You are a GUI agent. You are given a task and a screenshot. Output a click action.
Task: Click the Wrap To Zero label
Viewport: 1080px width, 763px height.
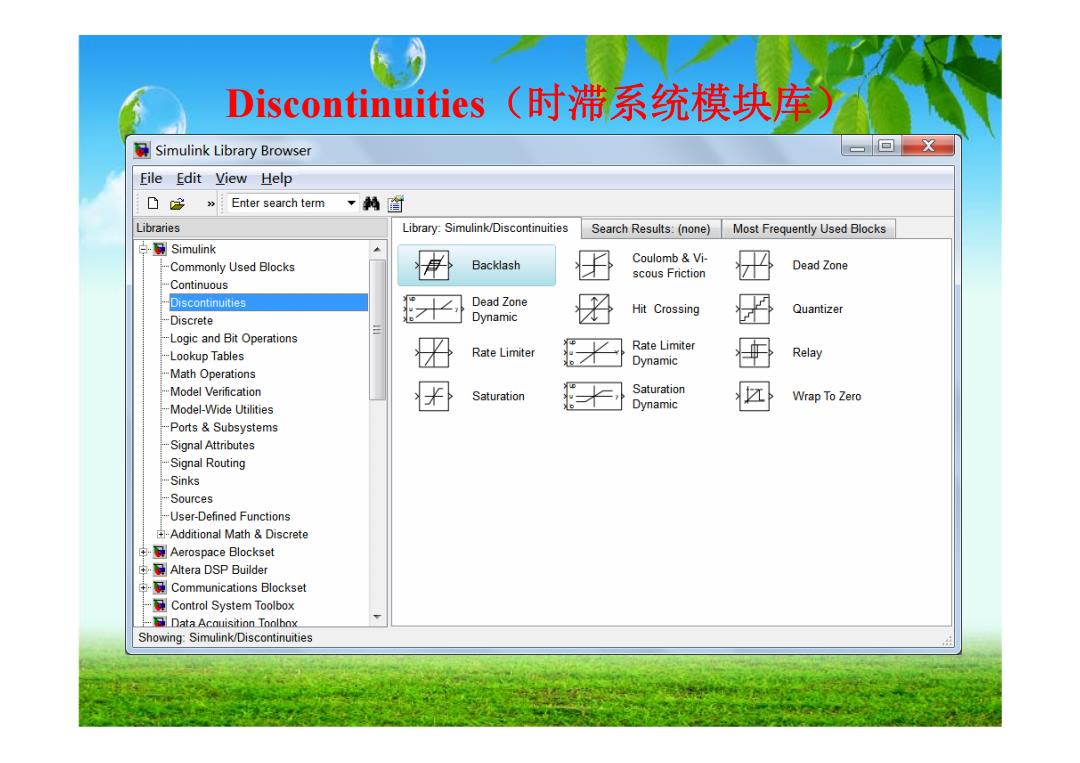(827, 397)
